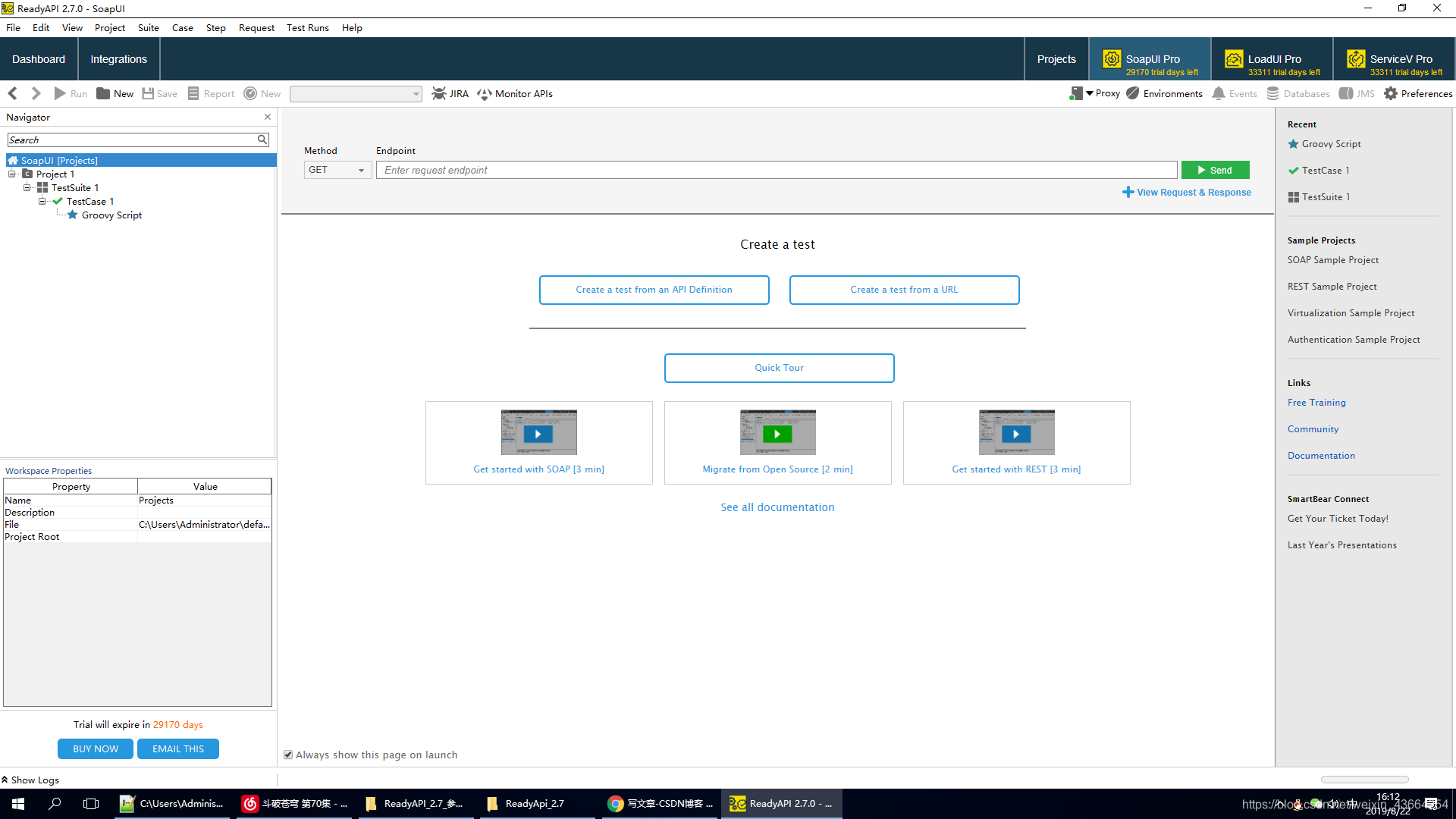Click the ServiceV Pro product icon
This screenshot has height=819, width=1456.
tap(1356, 58)
